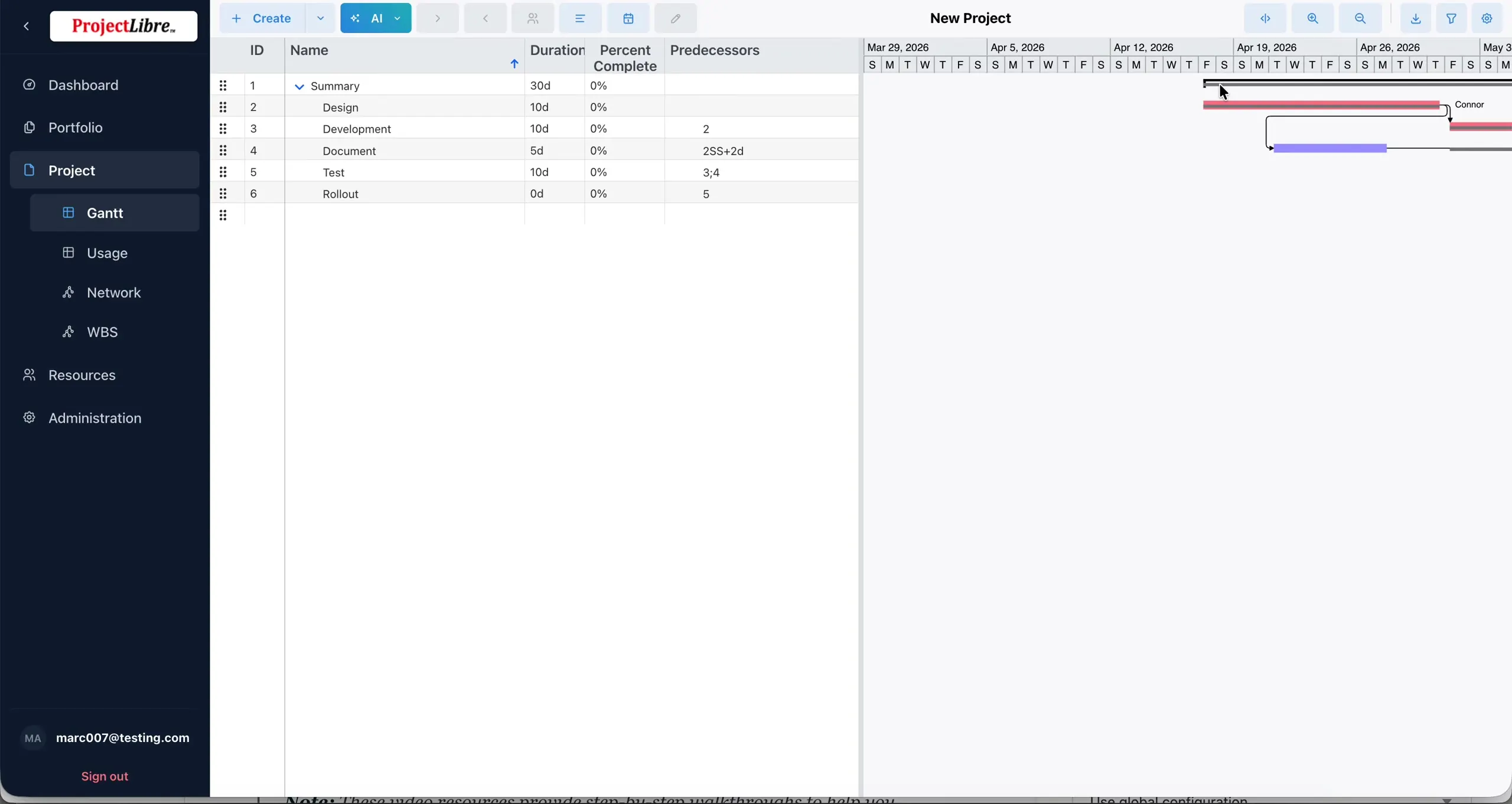Open the AI dropdown chevron
Image resolution: width=1512 pixels, height=804 pixels.
pos(398,18)
